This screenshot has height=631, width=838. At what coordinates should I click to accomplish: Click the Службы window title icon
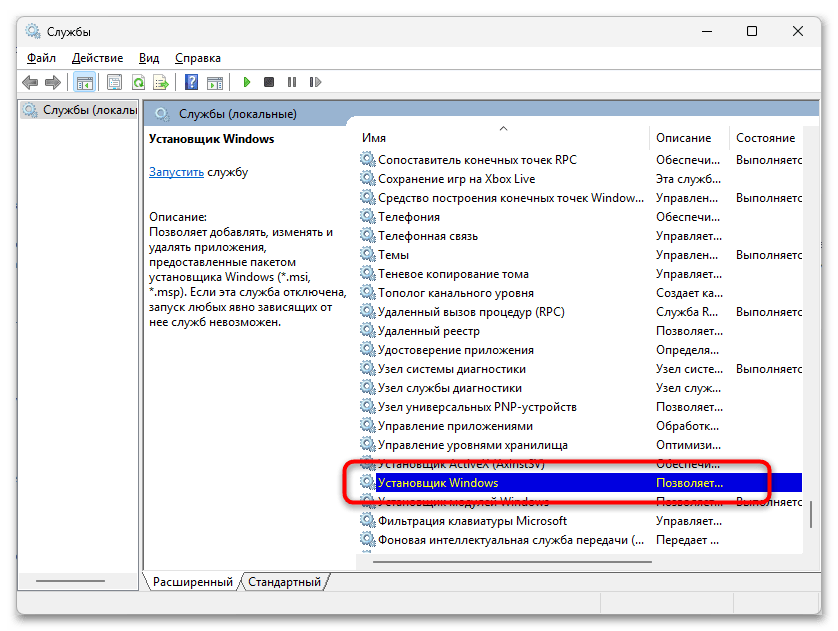coord(33,32)
